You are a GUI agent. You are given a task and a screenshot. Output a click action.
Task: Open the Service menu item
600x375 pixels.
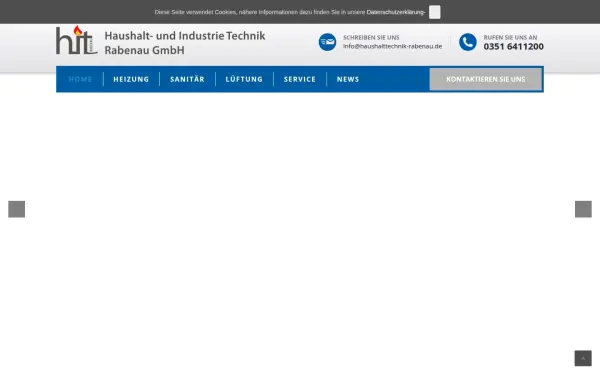300,79
